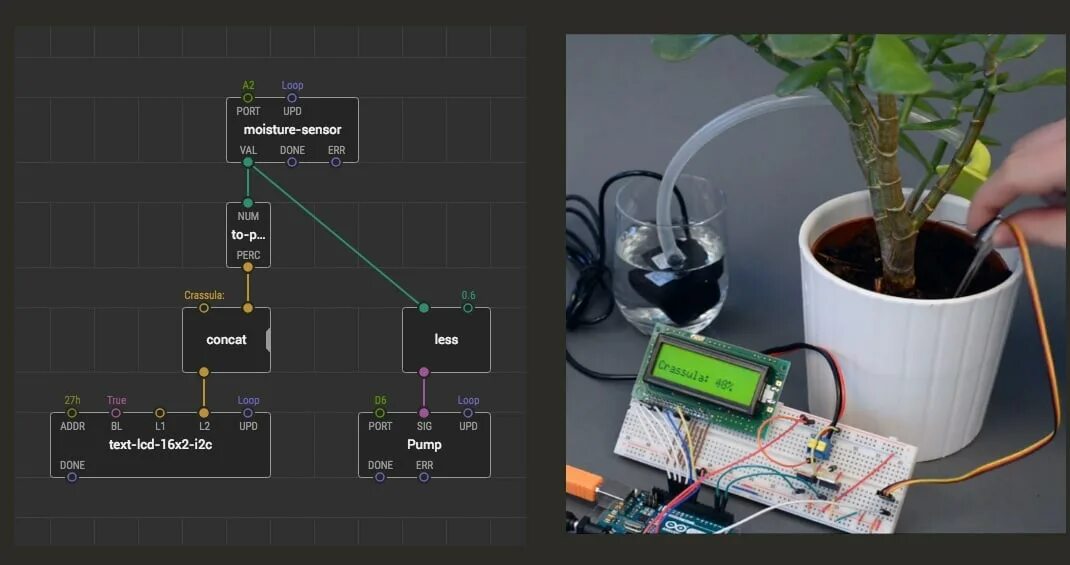Select the to-p... conversion node
1070x565 pixels.
point(248,235)
